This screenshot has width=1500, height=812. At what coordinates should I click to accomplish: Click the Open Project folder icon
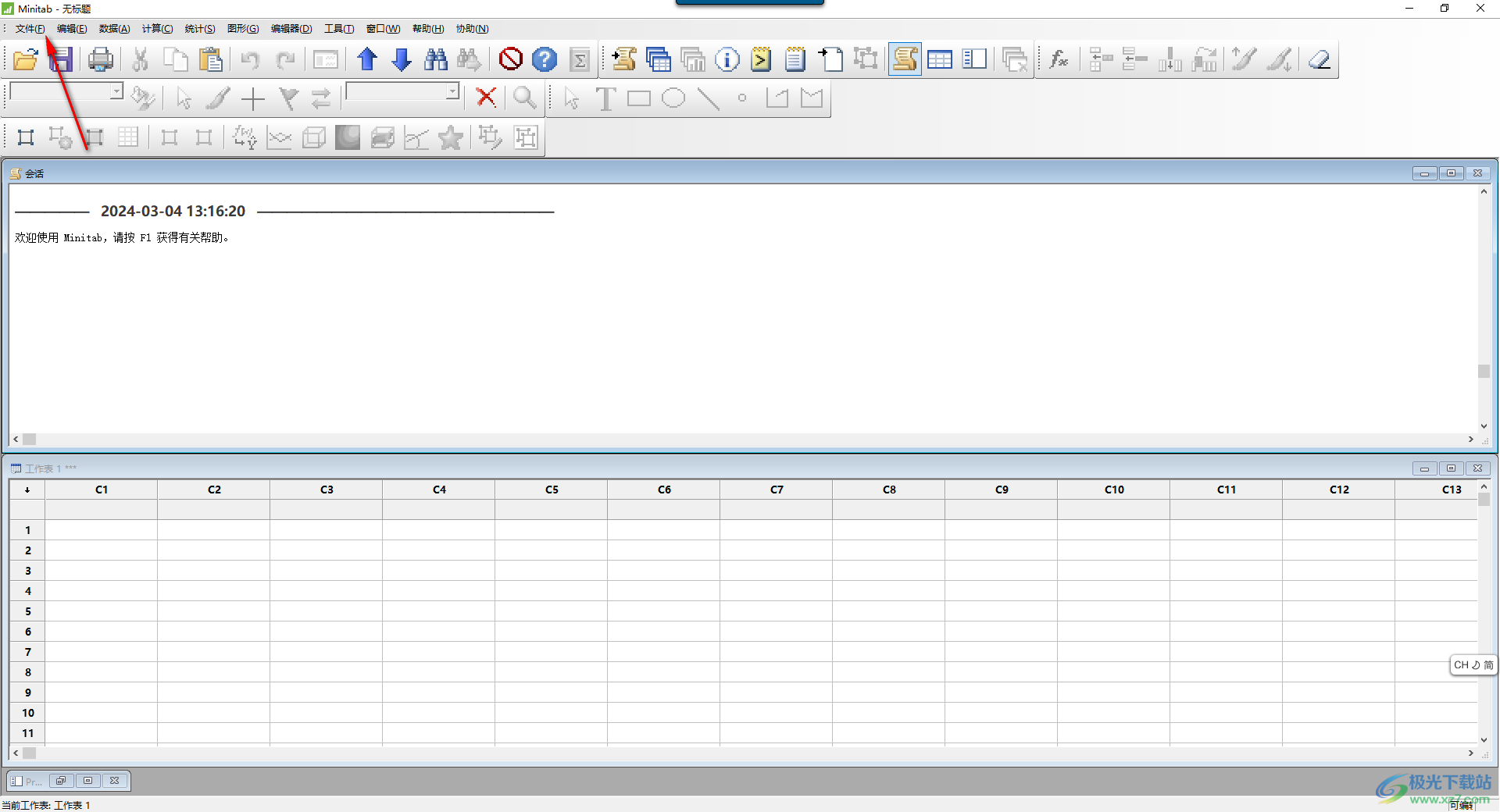click(x=26, y=59)
